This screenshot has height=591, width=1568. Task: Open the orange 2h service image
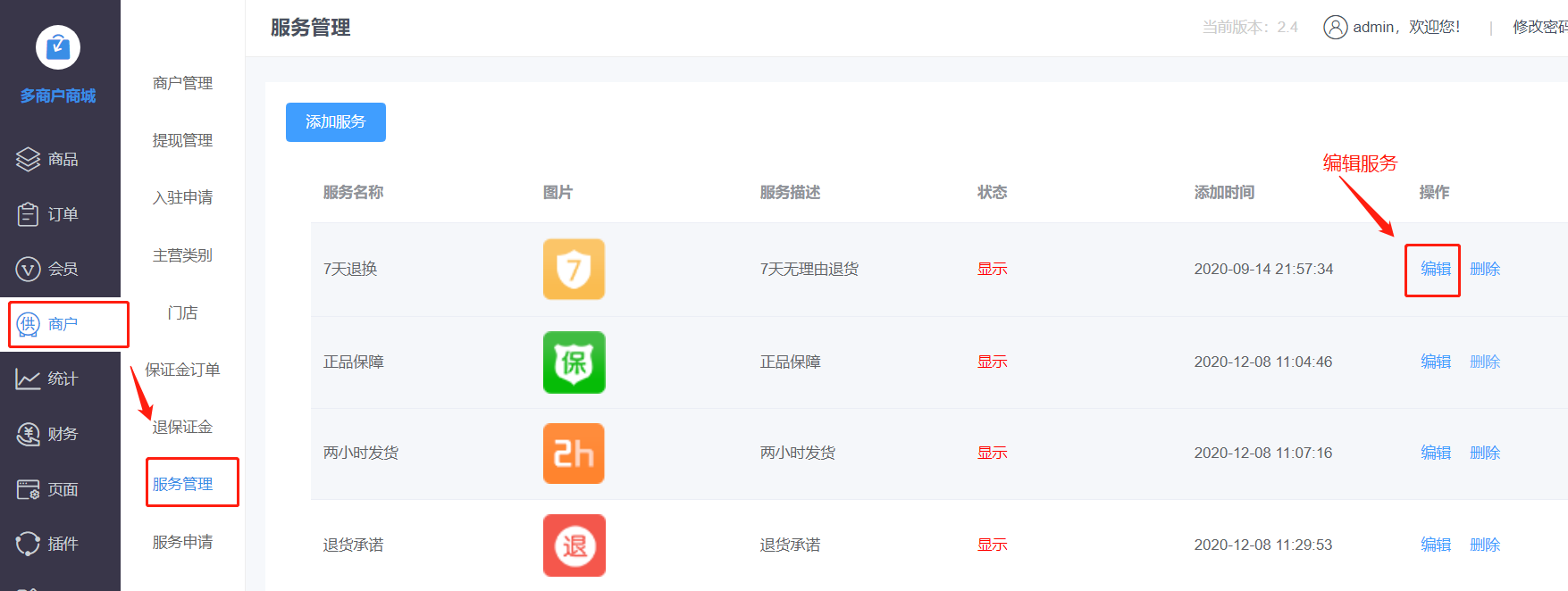click(x=574, y=454)
